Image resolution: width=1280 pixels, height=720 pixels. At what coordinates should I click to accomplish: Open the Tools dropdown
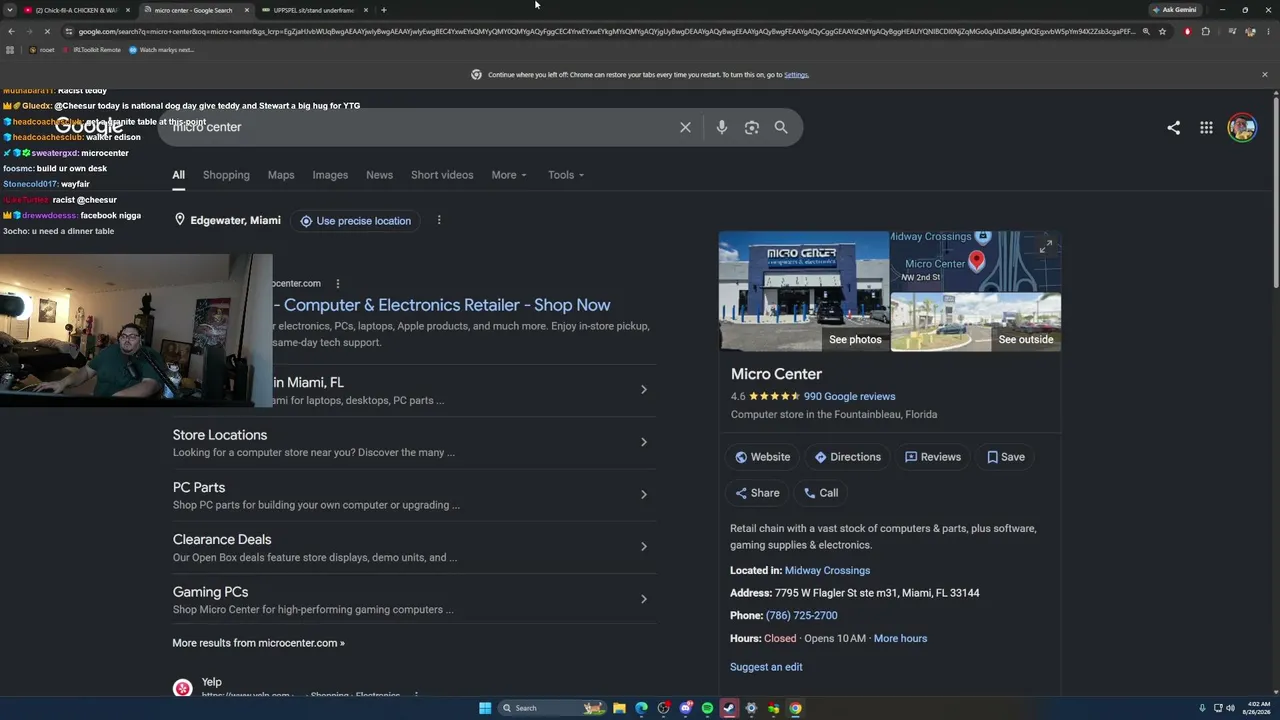566,175
